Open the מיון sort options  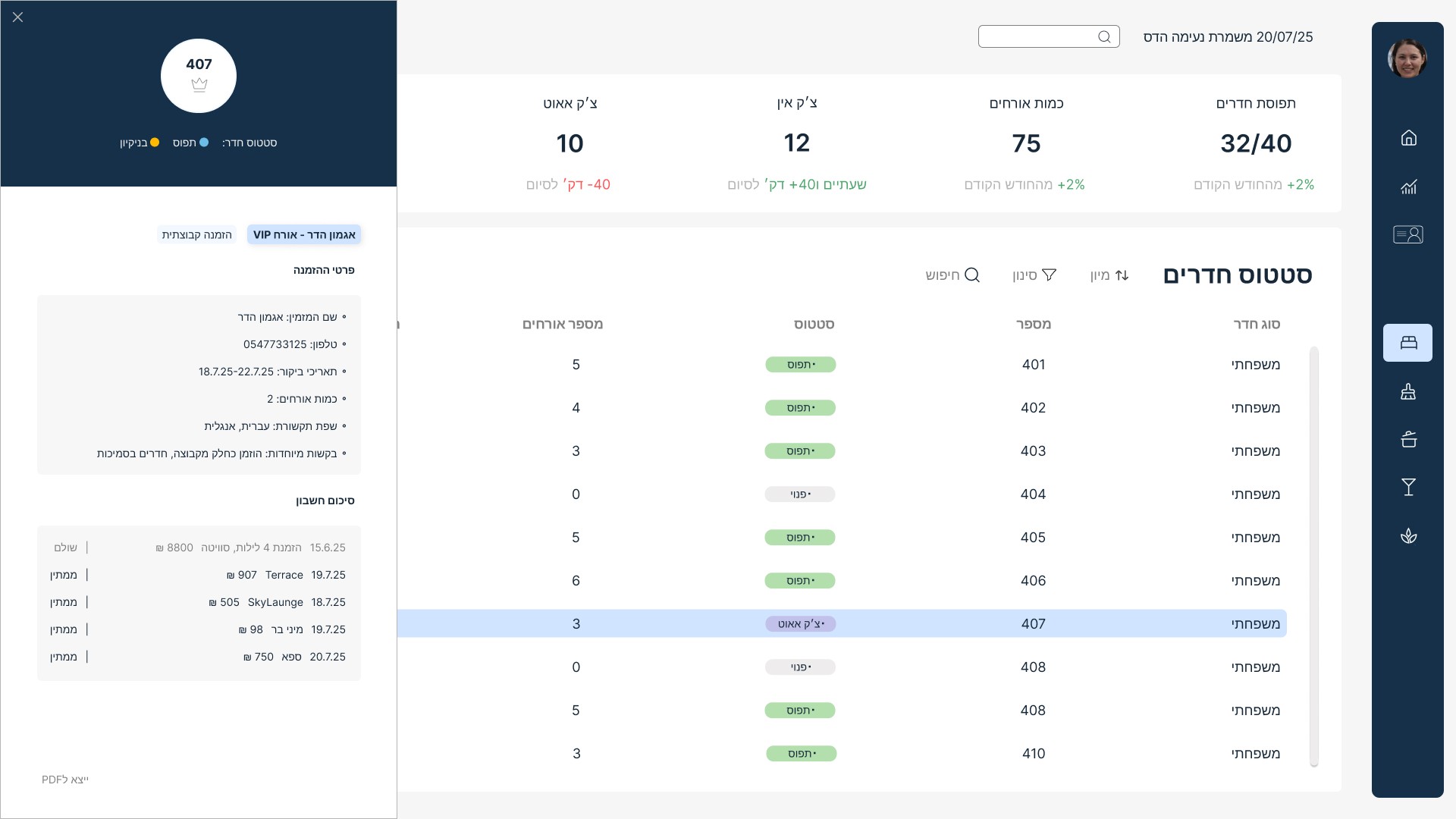pyautogui.click(x=1109, y=275)
